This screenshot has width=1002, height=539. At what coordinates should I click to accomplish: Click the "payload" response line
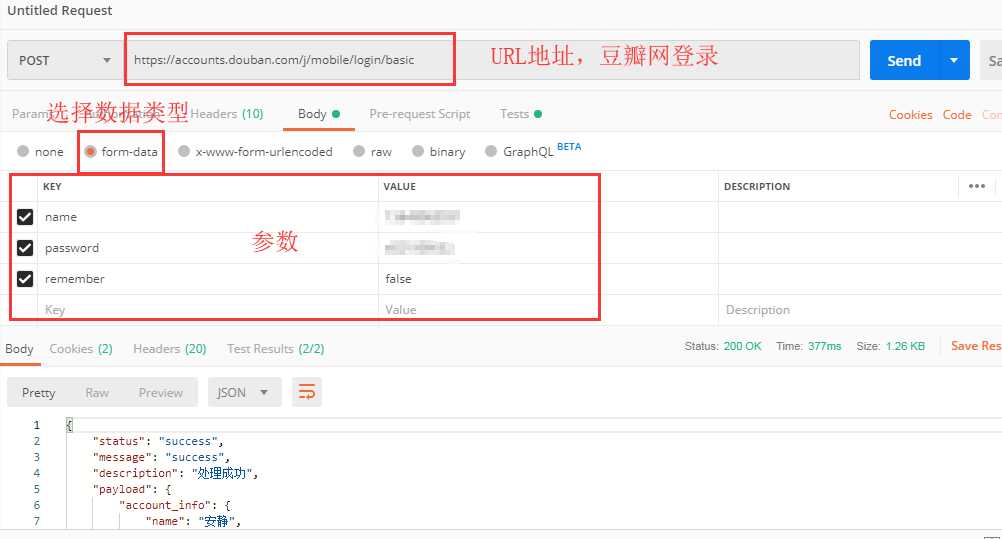132,489
